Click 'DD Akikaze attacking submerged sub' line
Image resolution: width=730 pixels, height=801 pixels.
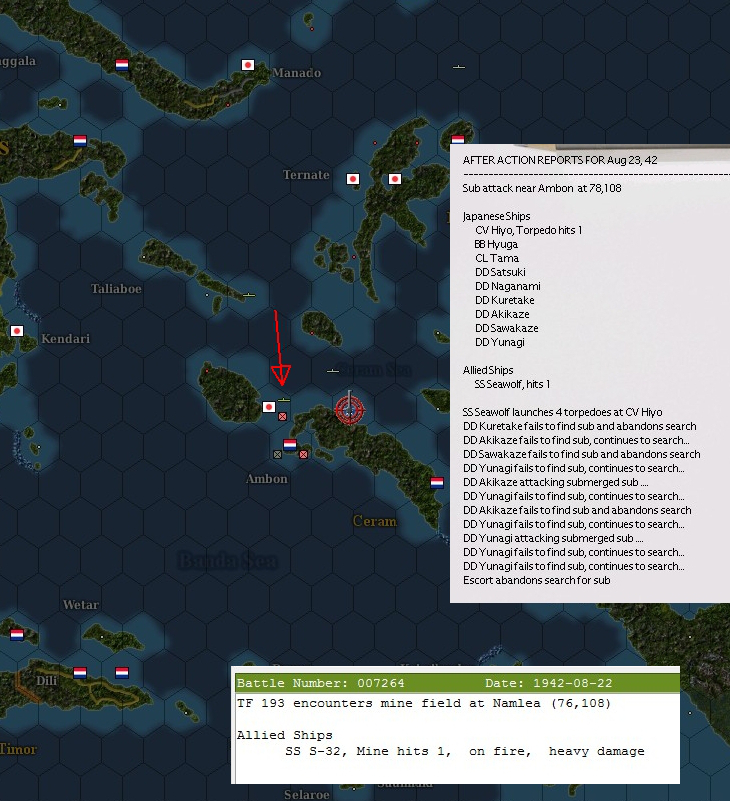click(x=556, y=482)
